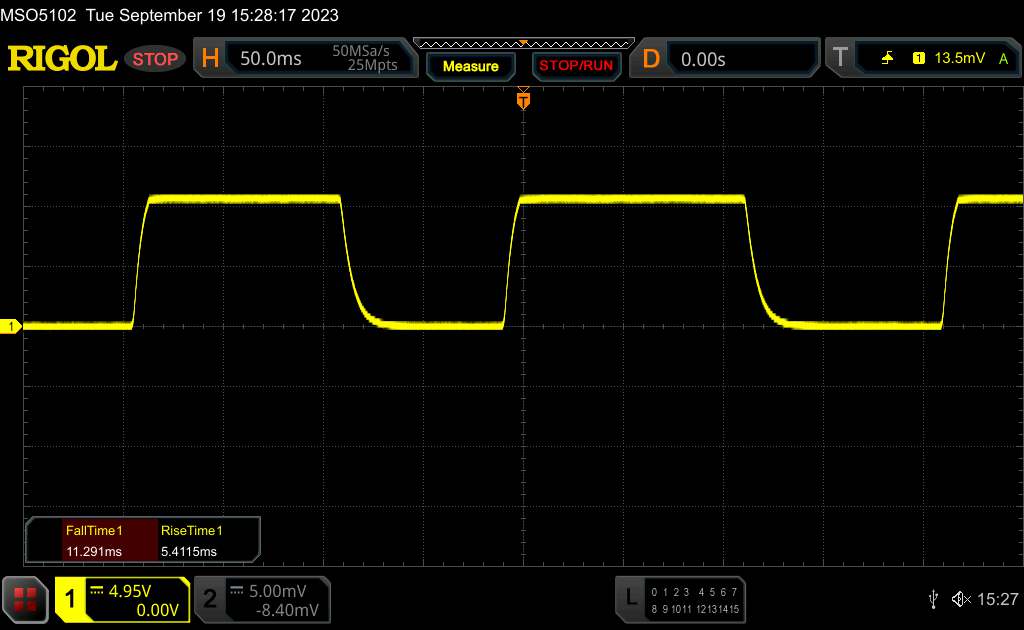Viewport: 1024px width, 630px height.
Task: Click the 5.4115ms rise time value
Action: point(189,552)
